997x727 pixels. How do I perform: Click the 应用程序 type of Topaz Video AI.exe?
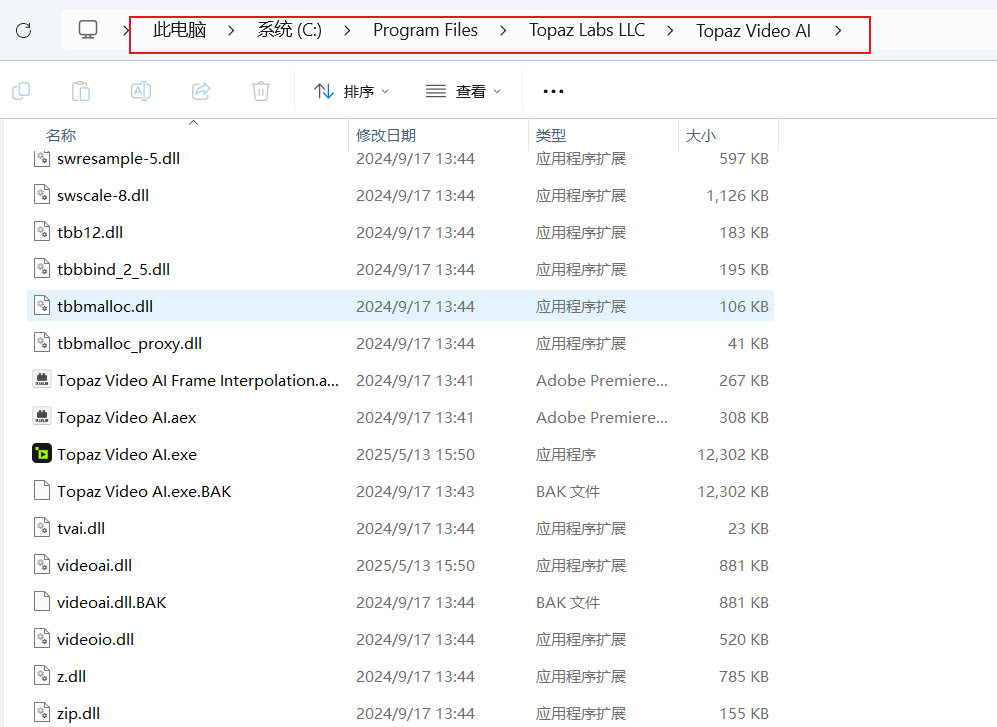click(x=566, y=454)
